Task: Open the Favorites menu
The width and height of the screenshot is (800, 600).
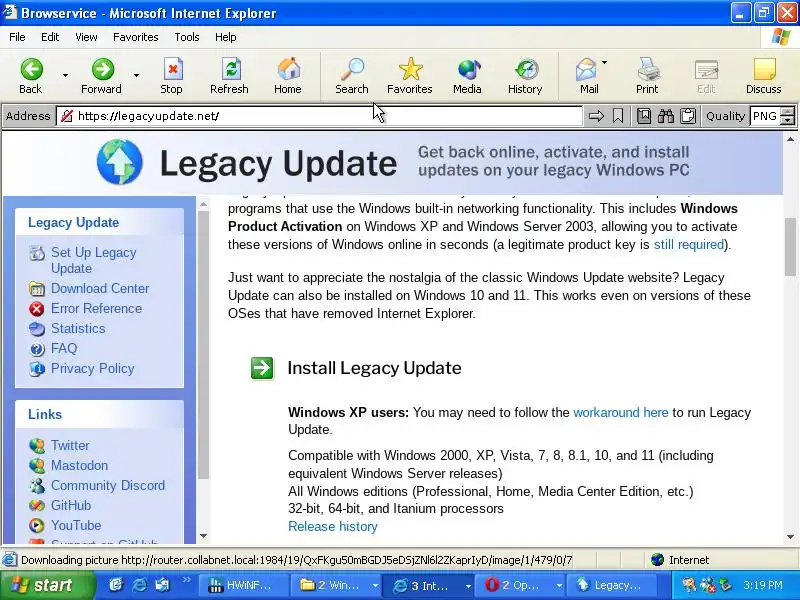Action: (136, 37)
